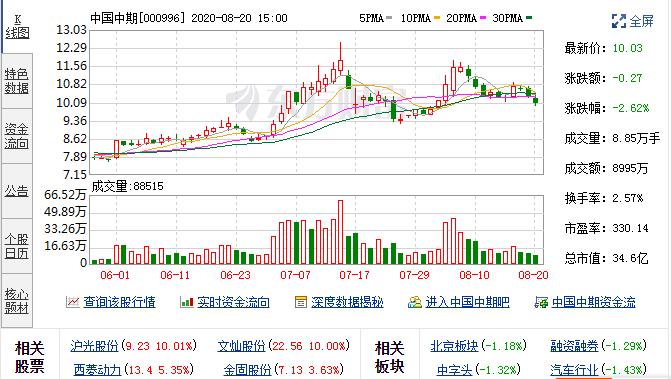Click the 查询该股行情 chart icon
This screenshot has height=379, width=671.
73,302
